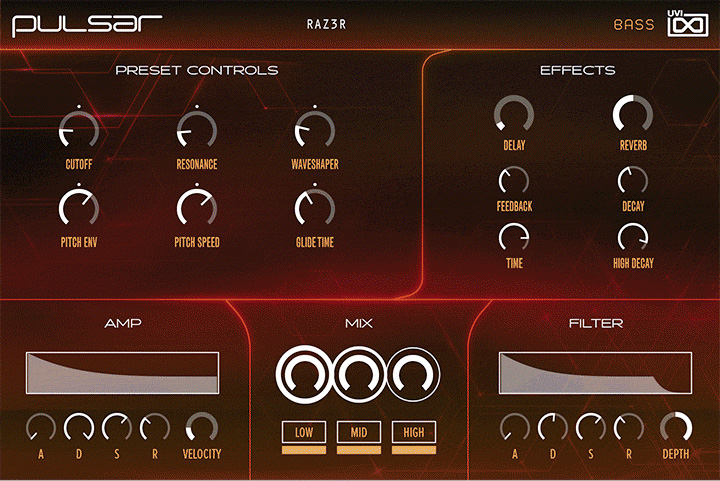
Task: Click the indicator bar under LOW
Action: [304, 450]
